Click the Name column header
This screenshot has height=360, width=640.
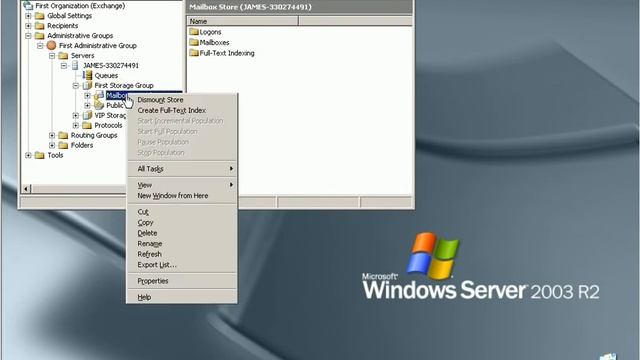(x=243, y=21)
